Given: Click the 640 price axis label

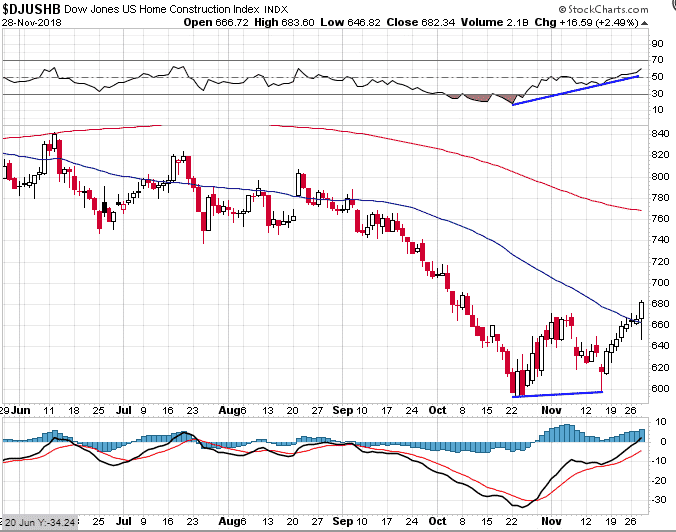Looking at the screenshot, I should pos(660,346).
